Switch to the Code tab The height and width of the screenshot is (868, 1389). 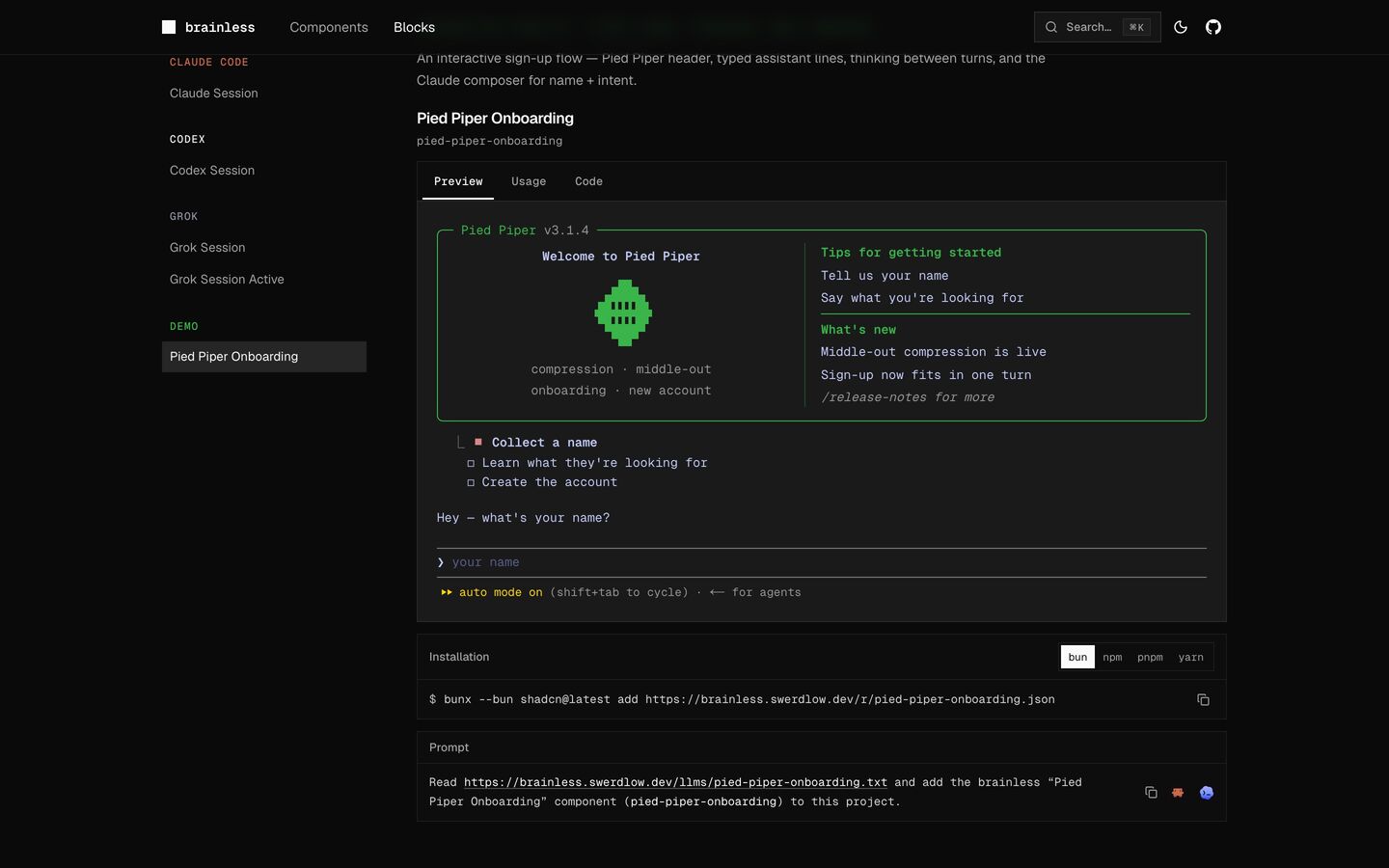point(588,181)
